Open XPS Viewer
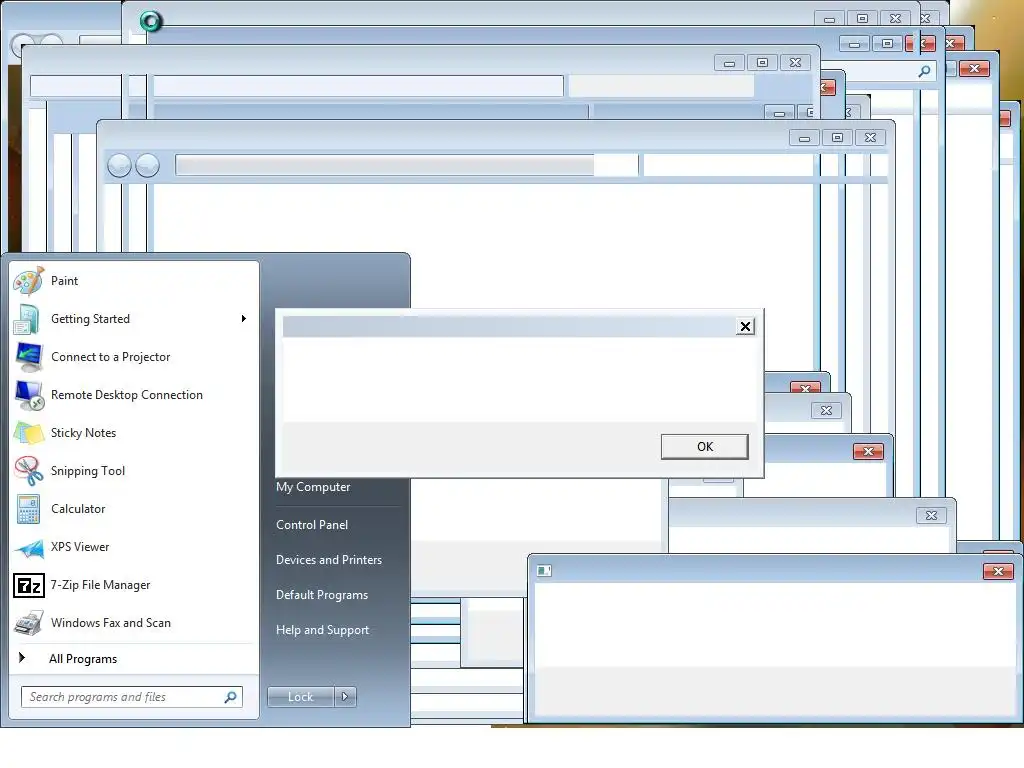Image resolution: width=1024 pixels, height=768 pixels. pos(134,547)
